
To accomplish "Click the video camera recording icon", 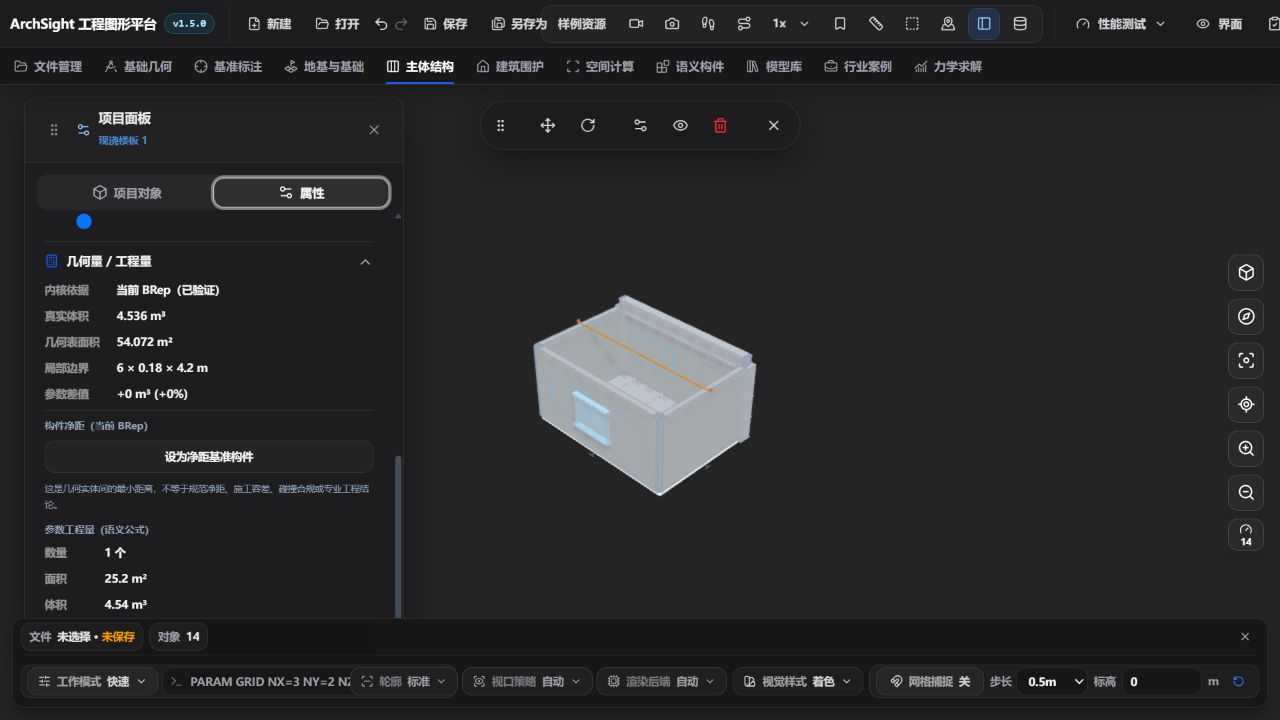I will [636, 24].
